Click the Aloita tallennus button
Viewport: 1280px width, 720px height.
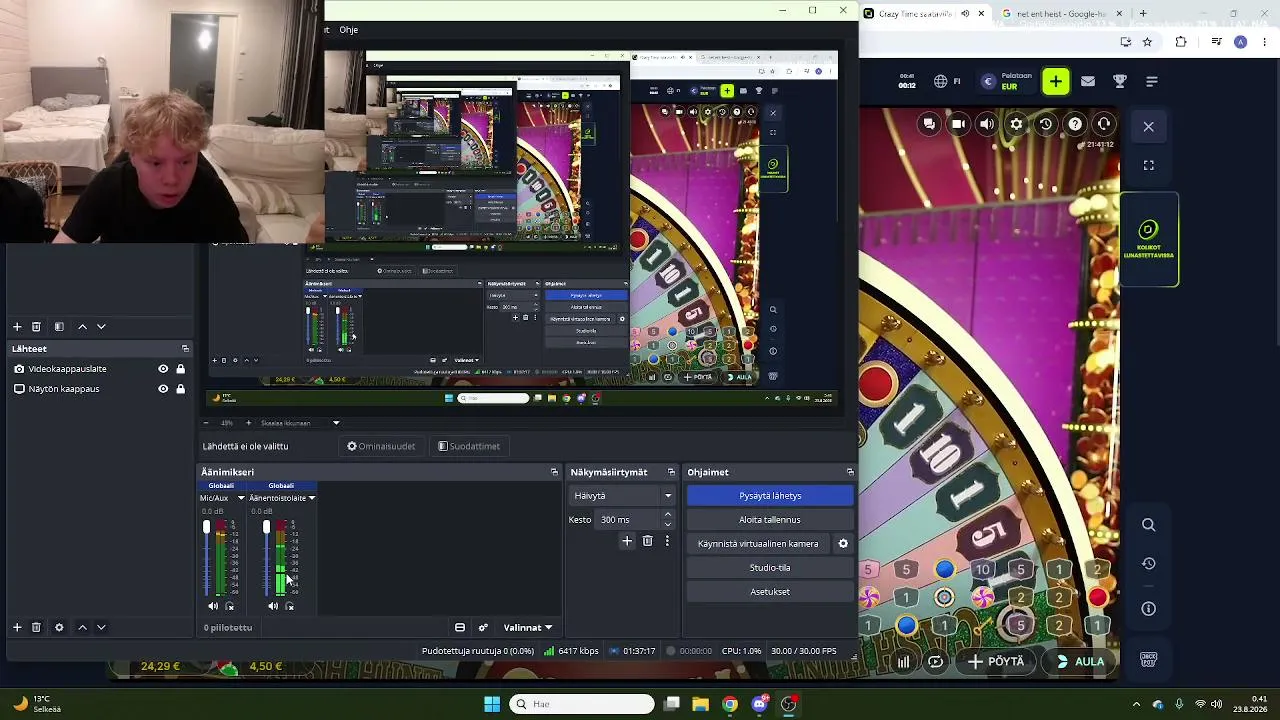point(770,520)
